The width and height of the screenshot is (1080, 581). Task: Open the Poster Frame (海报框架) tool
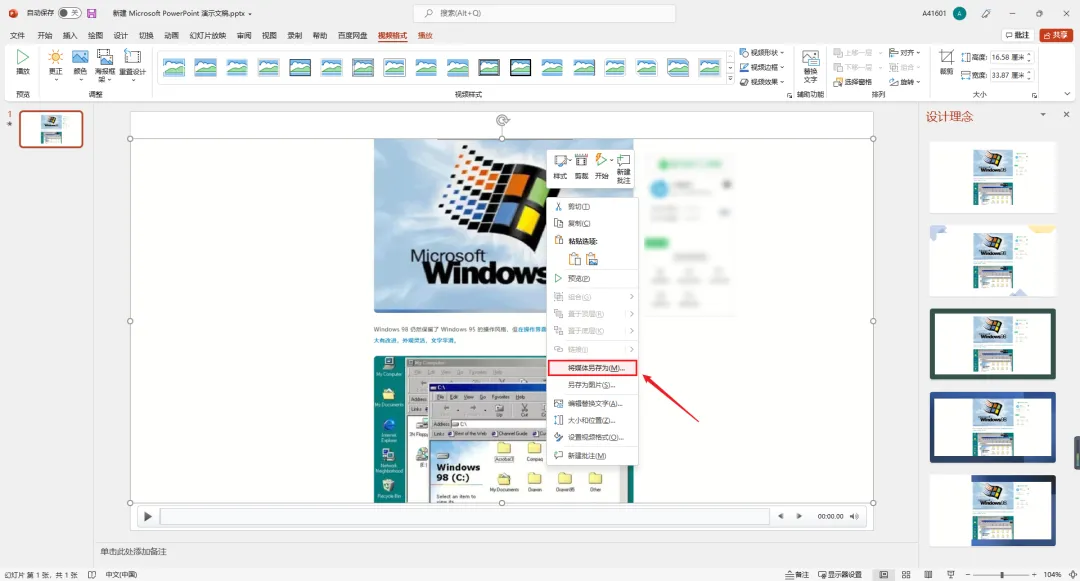point(105,65)
